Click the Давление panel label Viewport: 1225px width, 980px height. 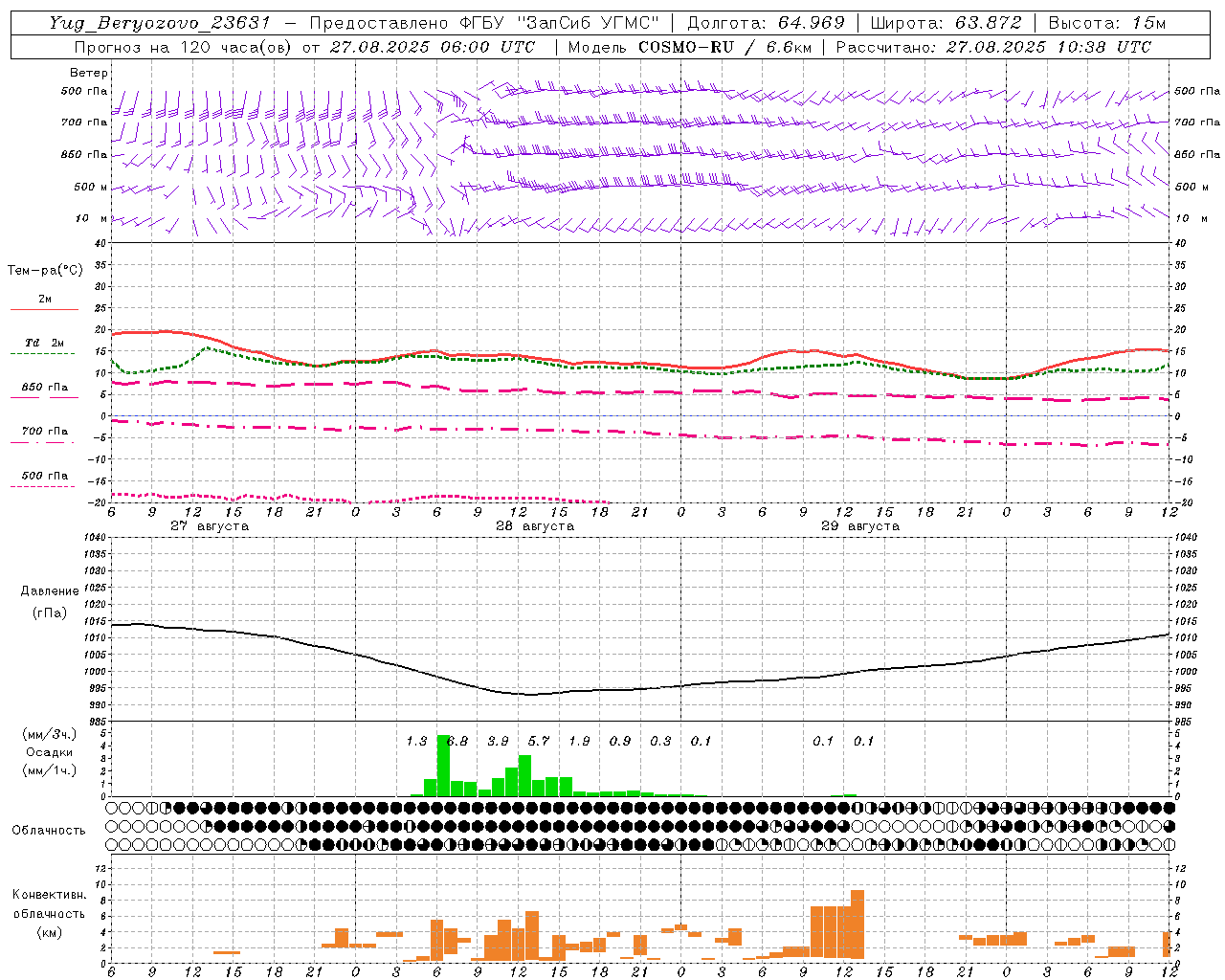click(x=50, y=590)
